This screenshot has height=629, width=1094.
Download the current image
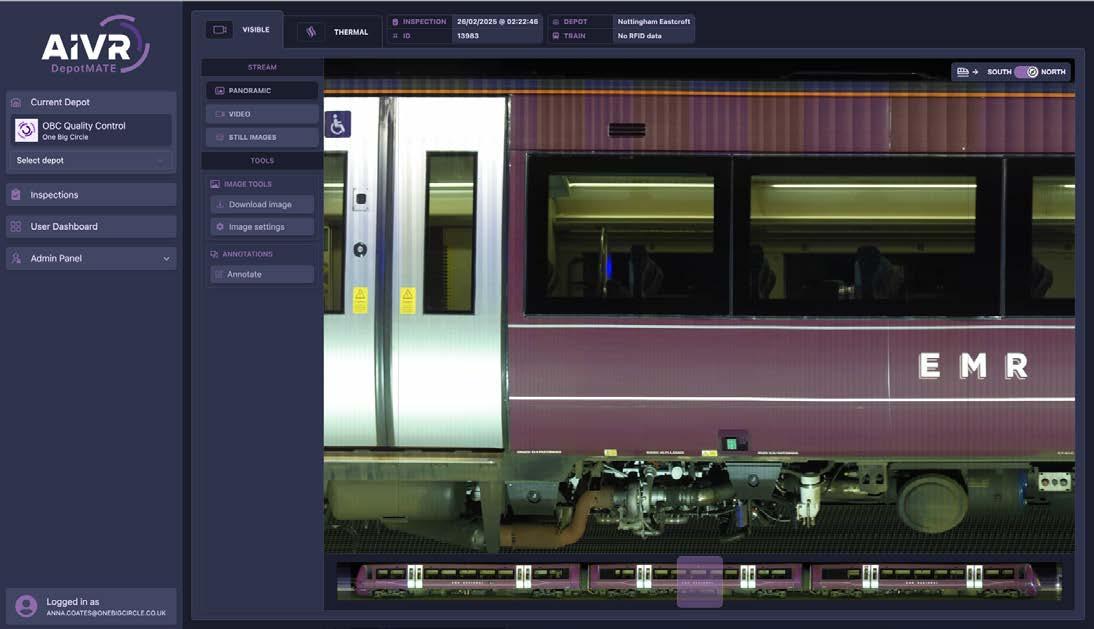(262, 204)
